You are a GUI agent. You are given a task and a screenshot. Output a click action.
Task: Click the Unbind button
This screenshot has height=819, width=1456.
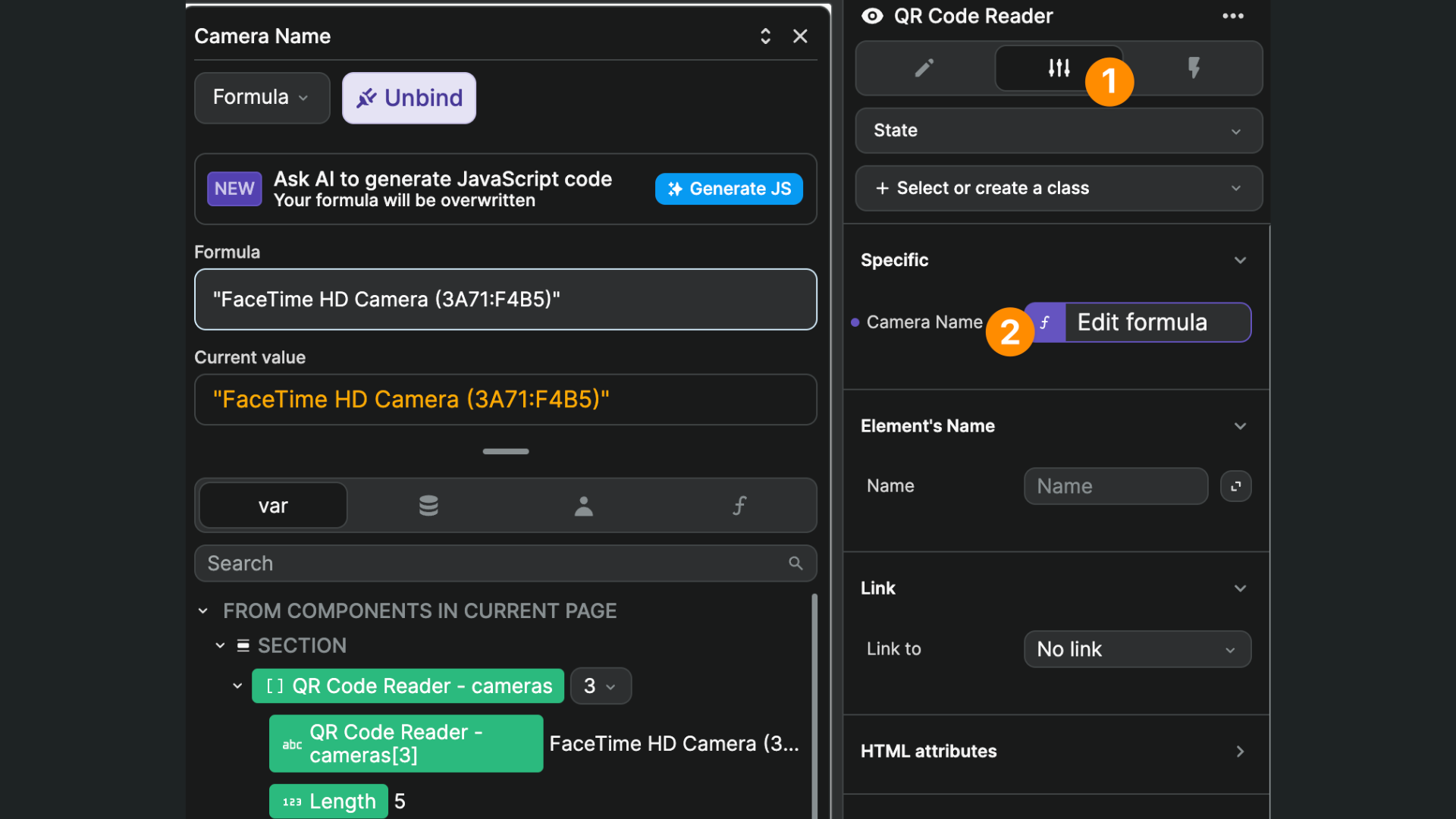click(x=409, y=97)
